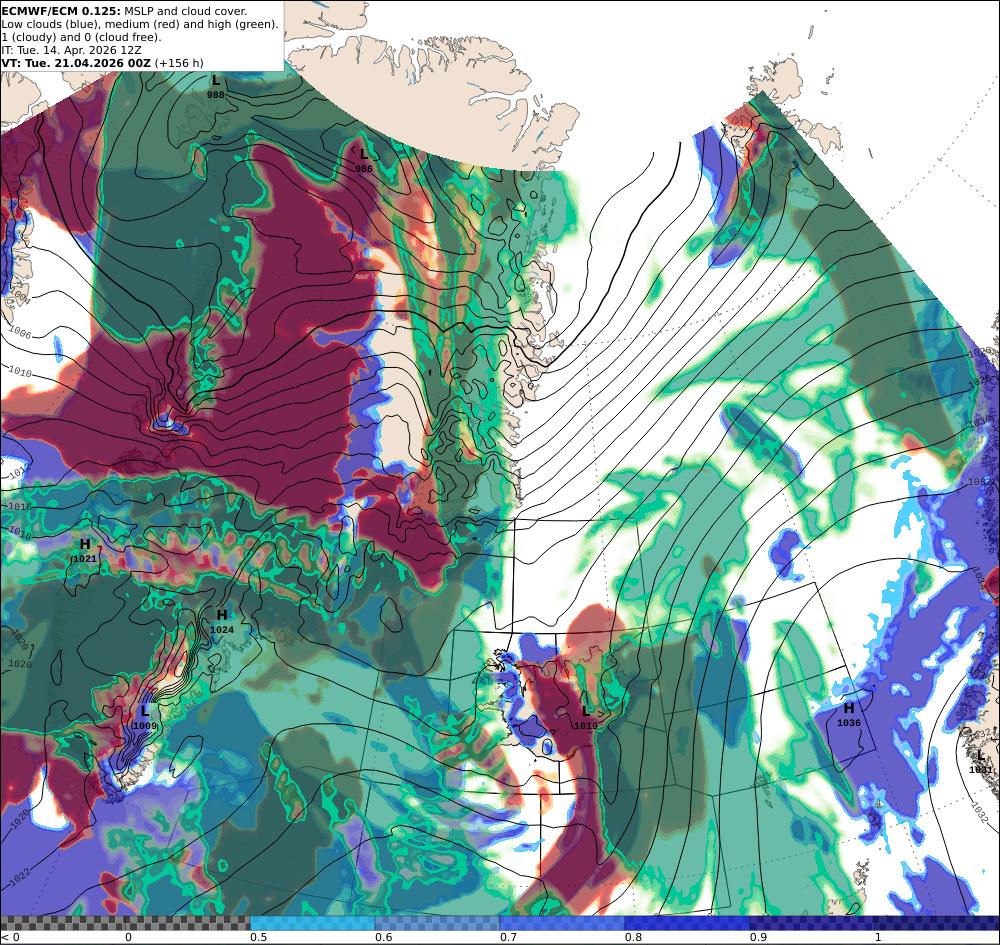Viewport: 1000px width, 945px height.
Task: Select the IT: Tue. 14. Apr. 2026 12Z line
Action: (71, 50)
